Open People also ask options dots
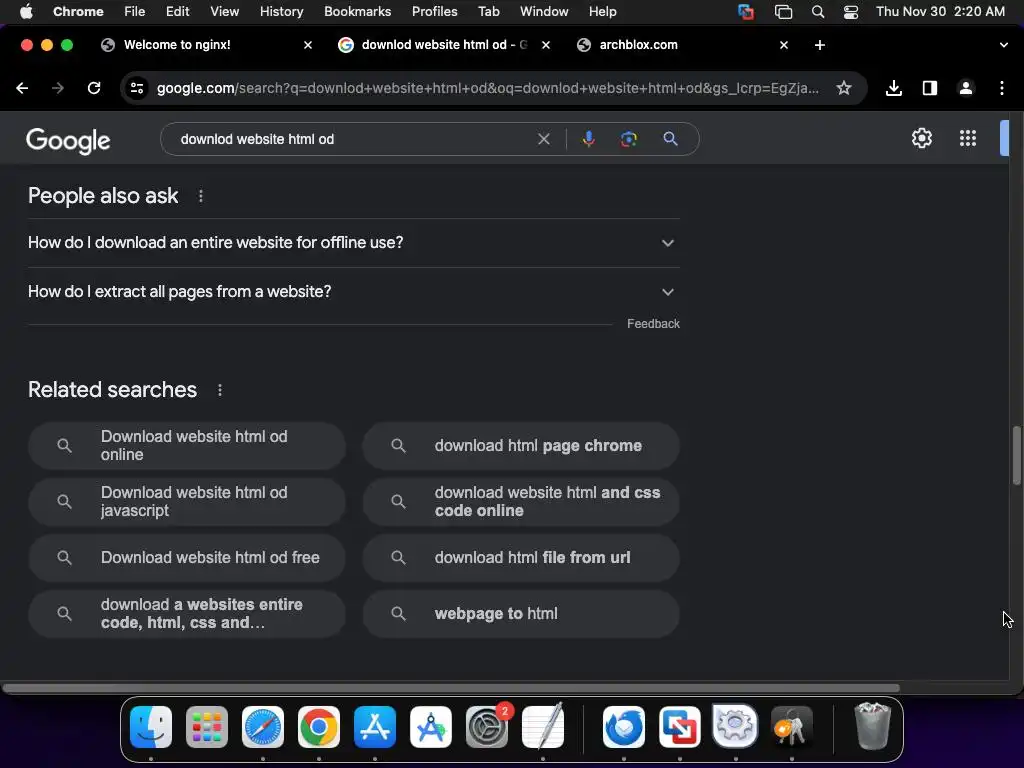 (200, 196)
